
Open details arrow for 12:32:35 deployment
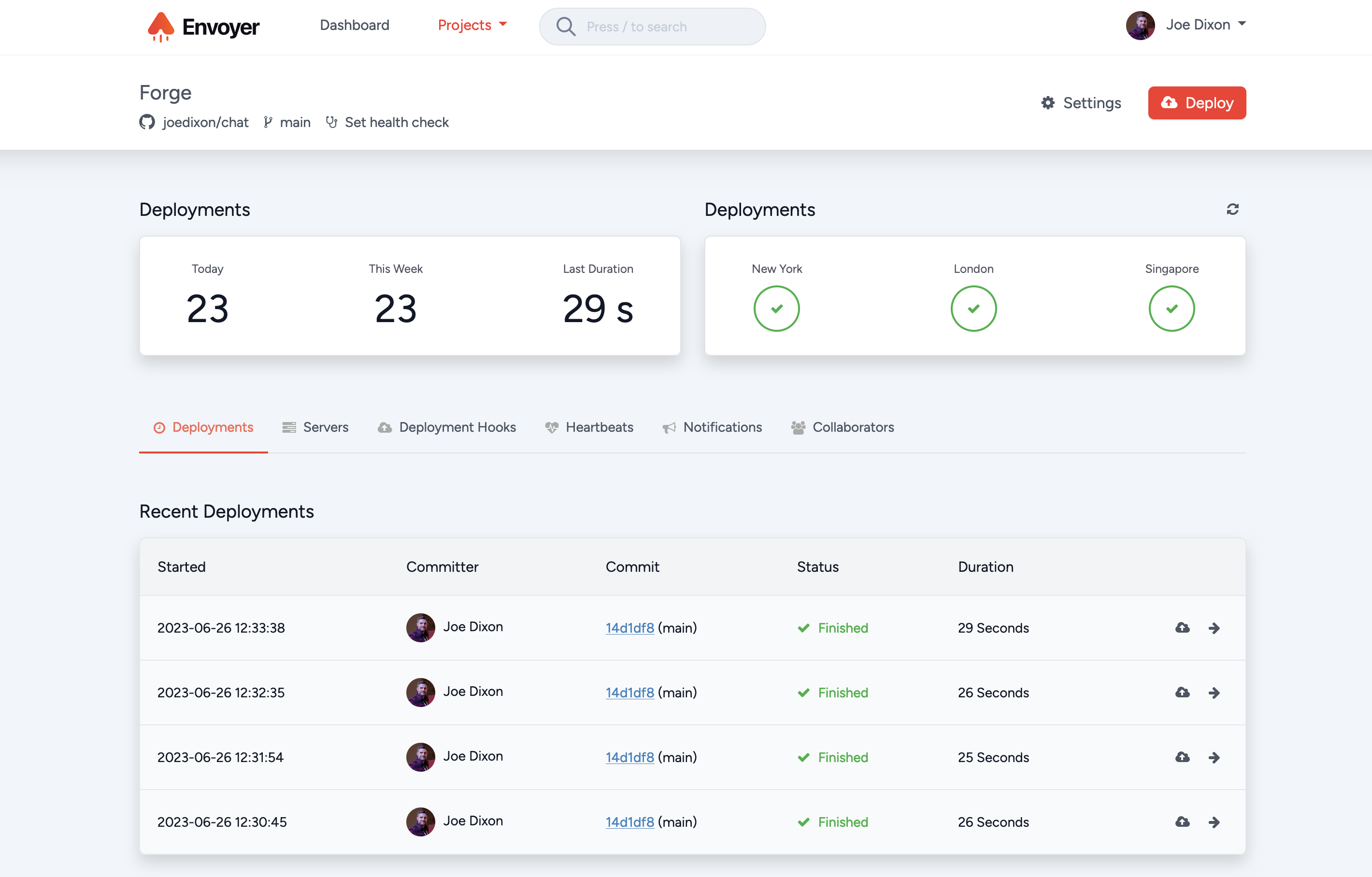[x=1214, y=693]
